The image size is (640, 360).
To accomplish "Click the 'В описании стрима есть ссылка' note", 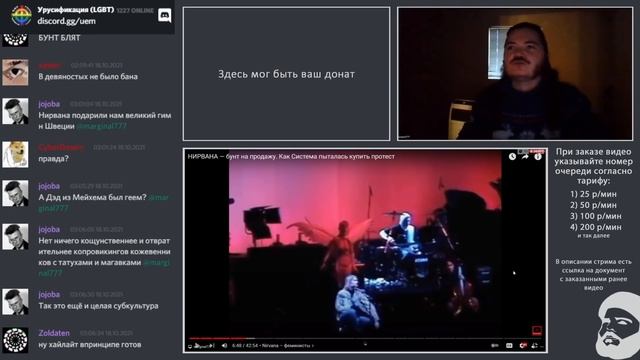I will coord(593,275).
